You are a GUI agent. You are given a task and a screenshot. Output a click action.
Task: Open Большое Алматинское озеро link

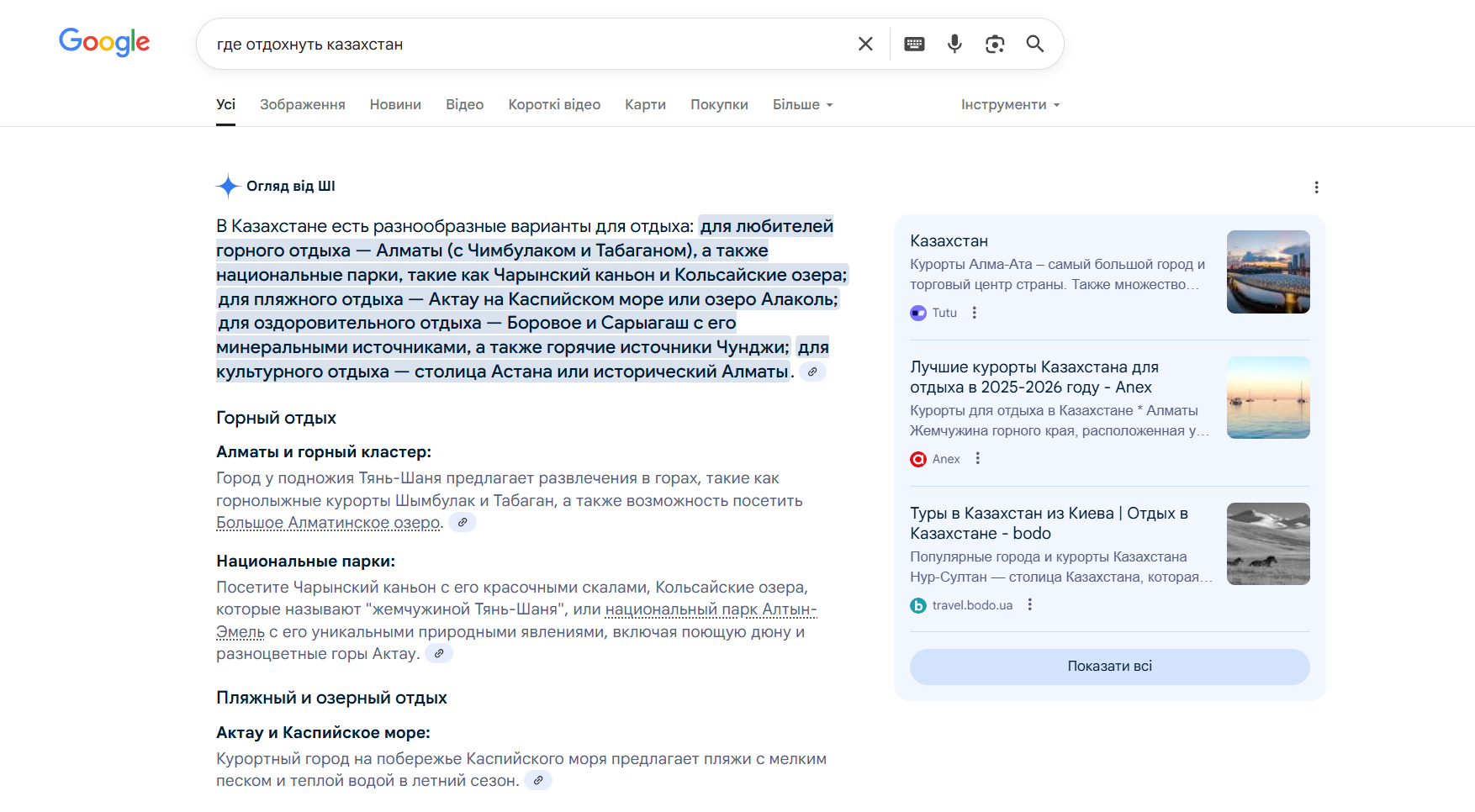pyautogui.click(x=328, y=523)
